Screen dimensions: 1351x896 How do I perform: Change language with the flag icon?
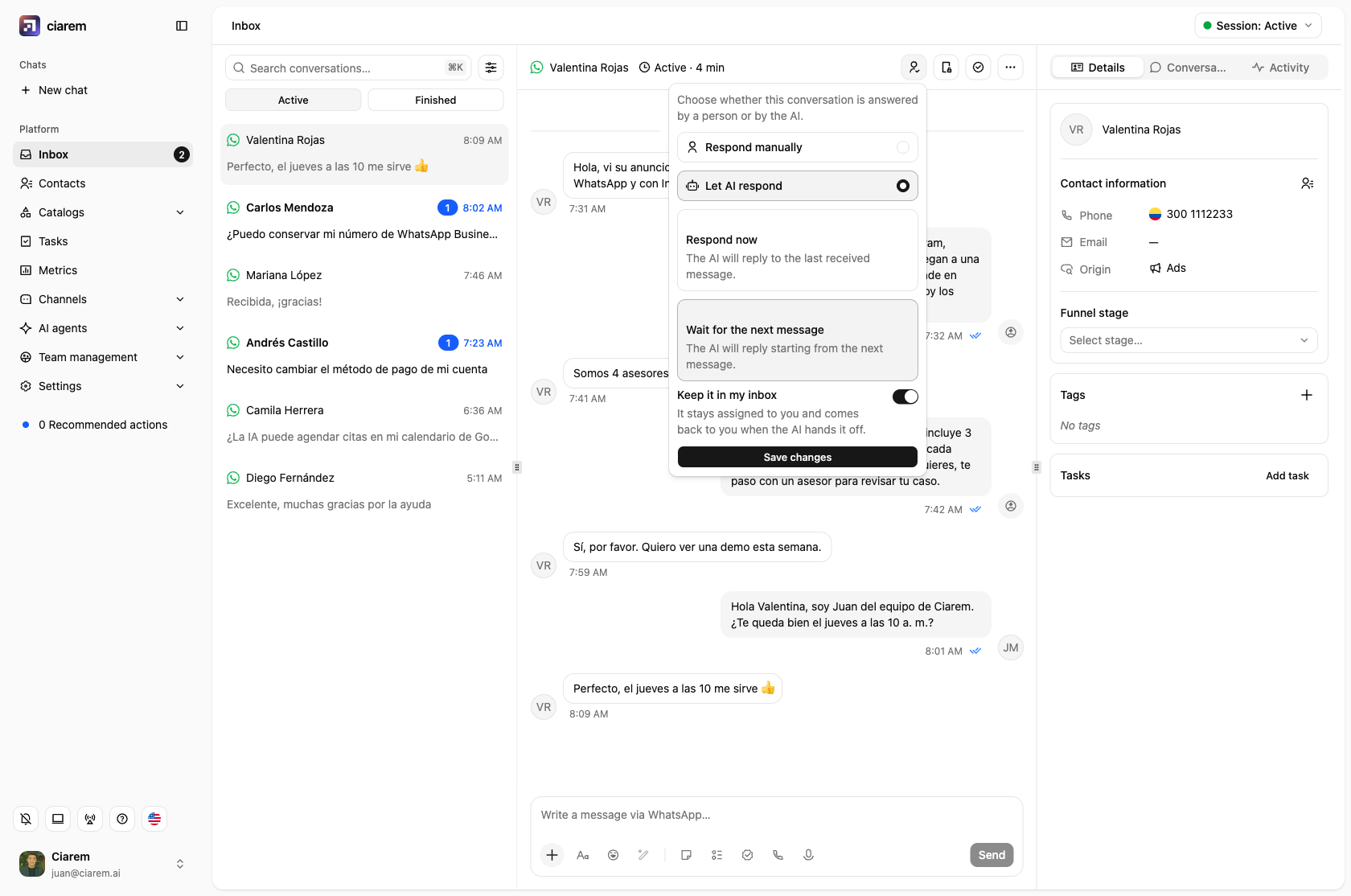tap(154, 819)
